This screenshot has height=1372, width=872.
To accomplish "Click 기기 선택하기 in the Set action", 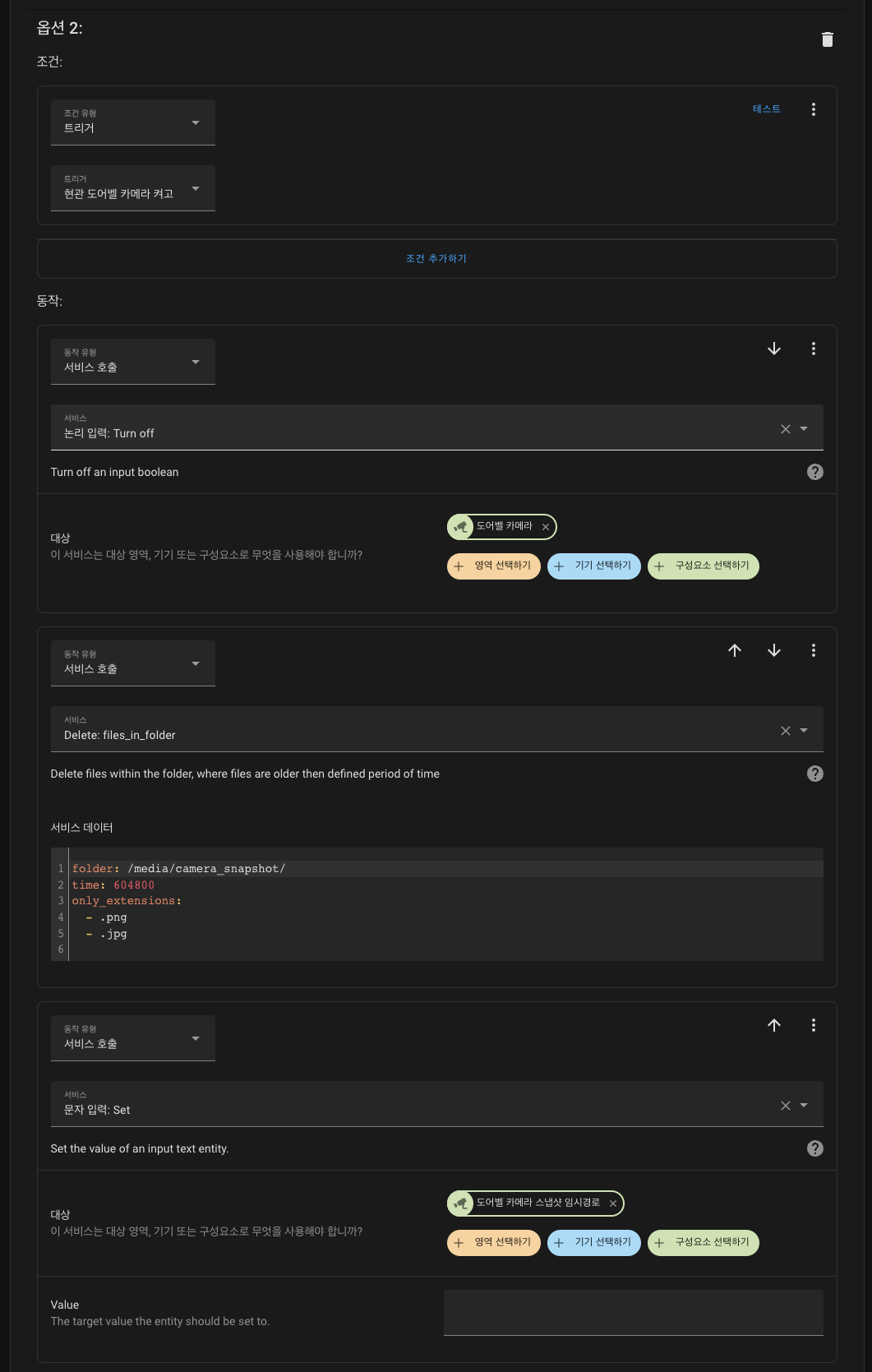I will (x=593, y=1242).
